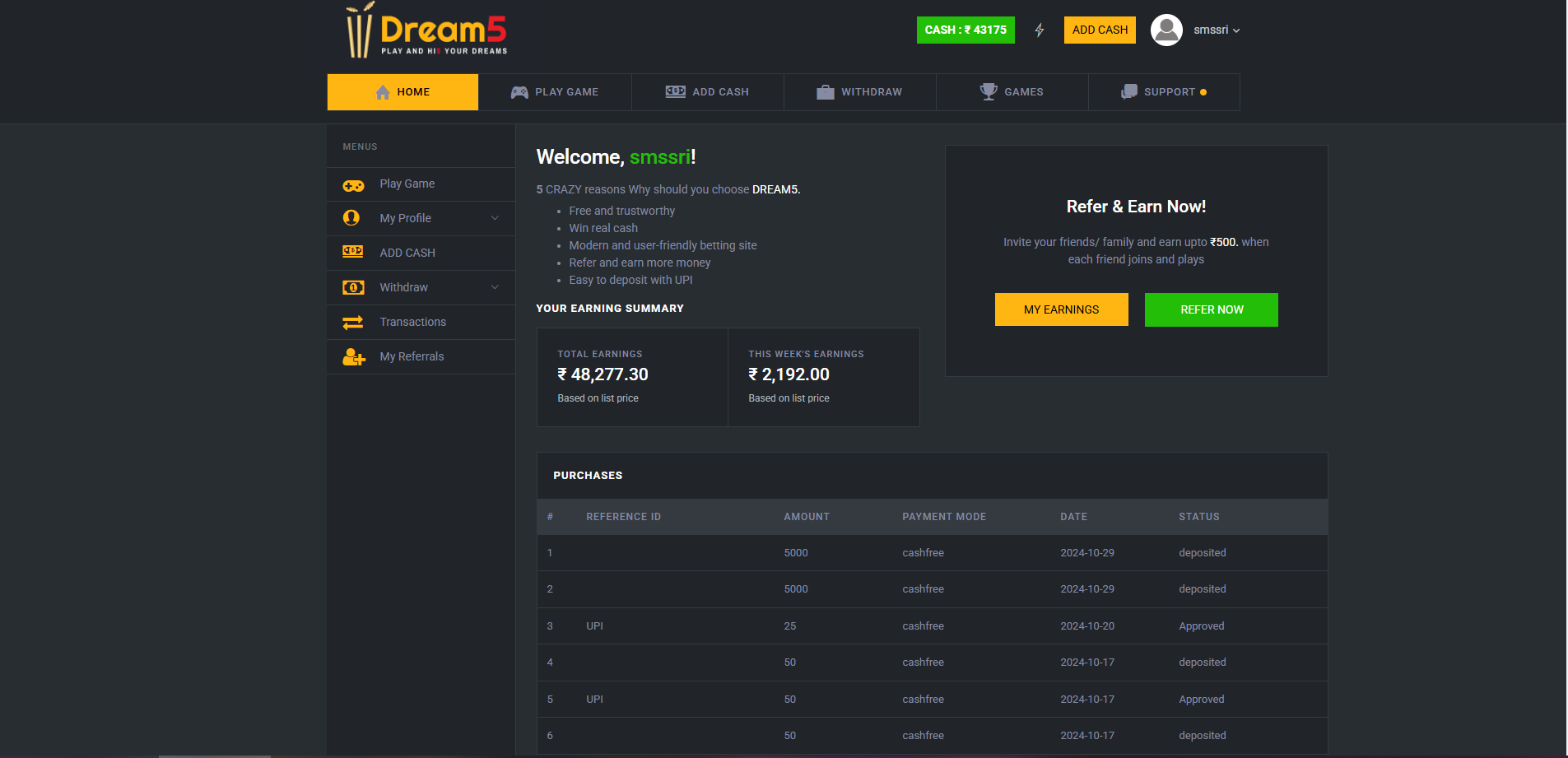This screenshot has height=758, width=1568.
Task: Click the lightning bolt icon in header
Action: click(1040, 30)
